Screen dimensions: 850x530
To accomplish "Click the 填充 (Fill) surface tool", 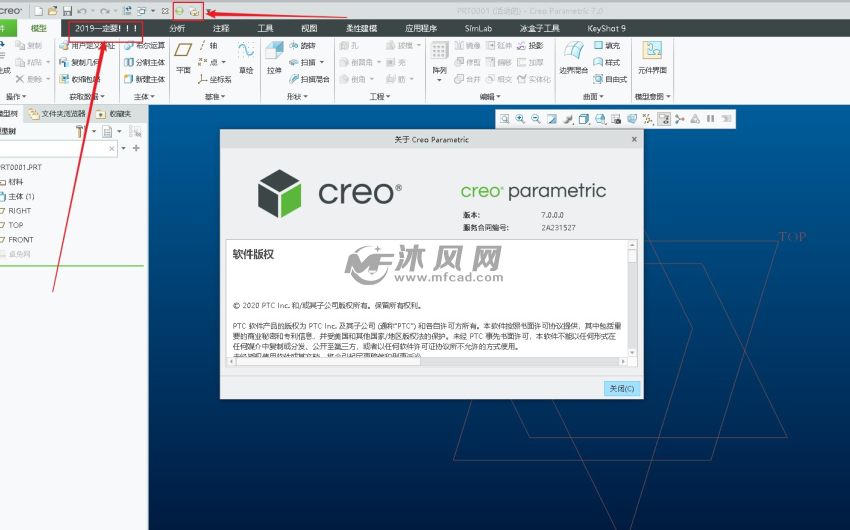I will [x=607, y=46].
